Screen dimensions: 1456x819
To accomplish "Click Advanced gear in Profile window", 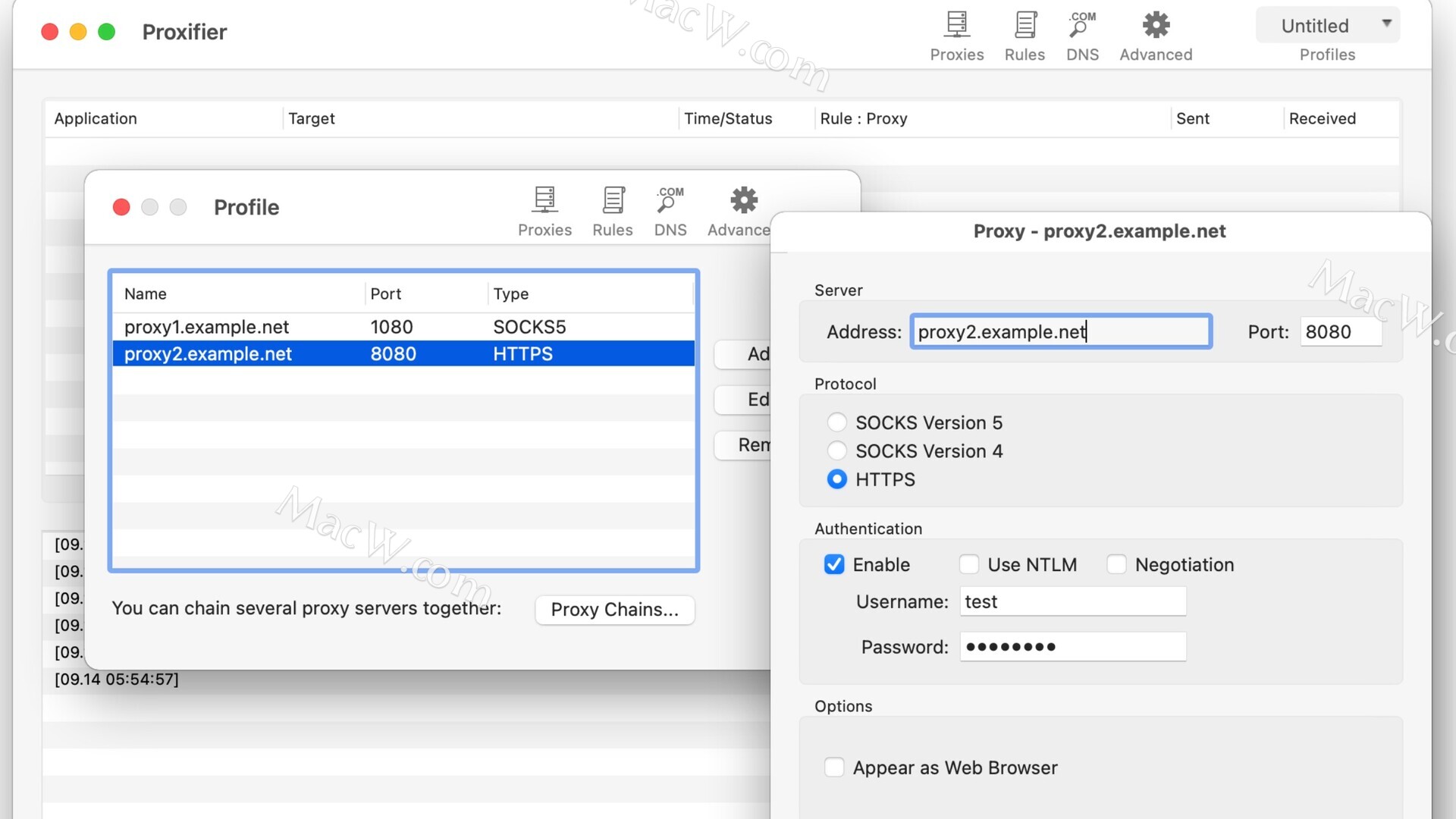I will tap(743, 202).
